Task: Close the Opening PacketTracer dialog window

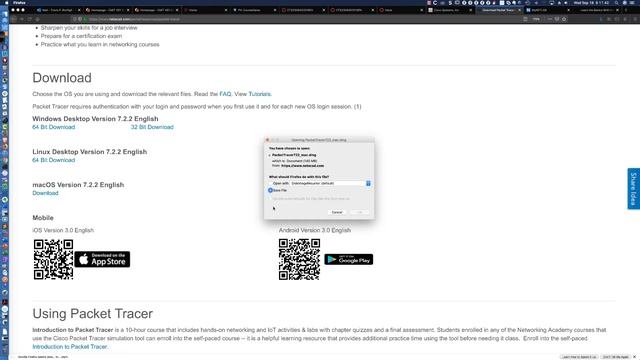Action: click(268, 140)
